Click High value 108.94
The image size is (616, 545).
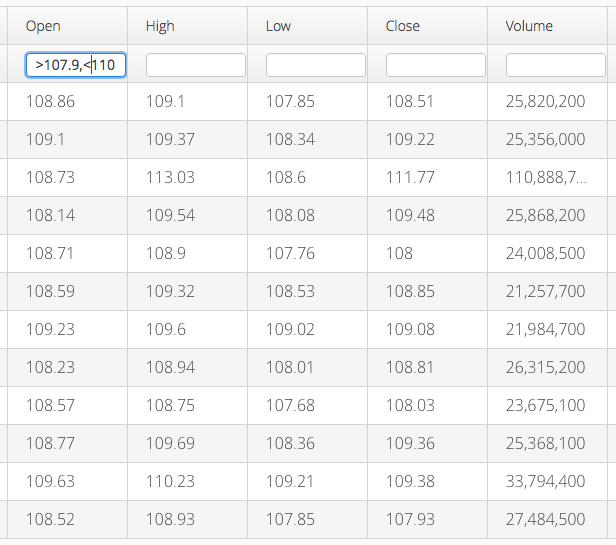[x=170, y=367]
